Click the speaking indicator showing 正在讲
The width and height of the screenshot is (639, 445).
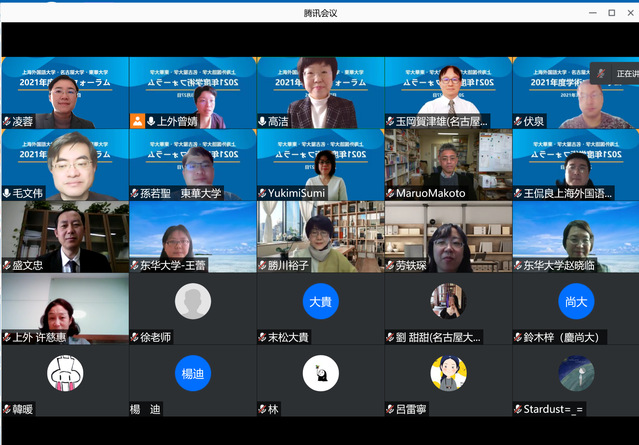[x=614, y=74]
